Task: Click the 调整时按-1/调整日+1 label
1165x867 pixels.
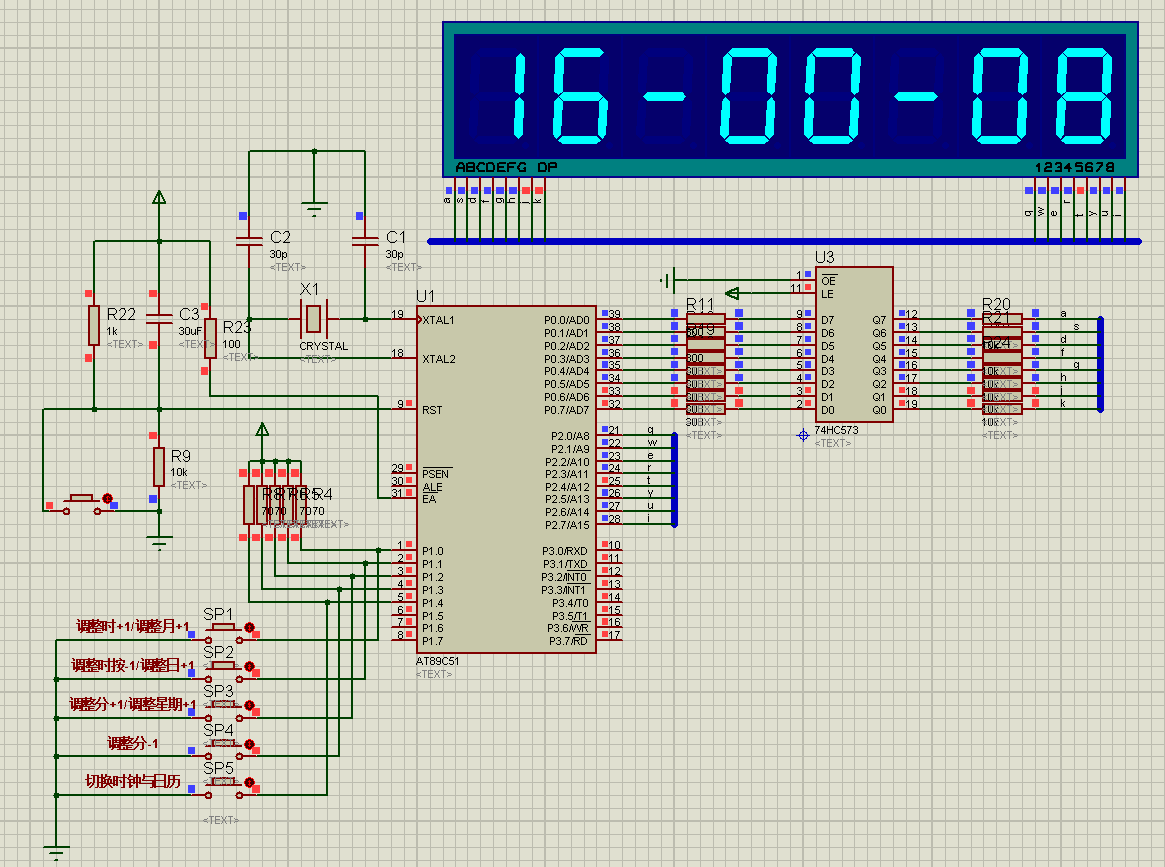Action: click(x=133, y=665)
